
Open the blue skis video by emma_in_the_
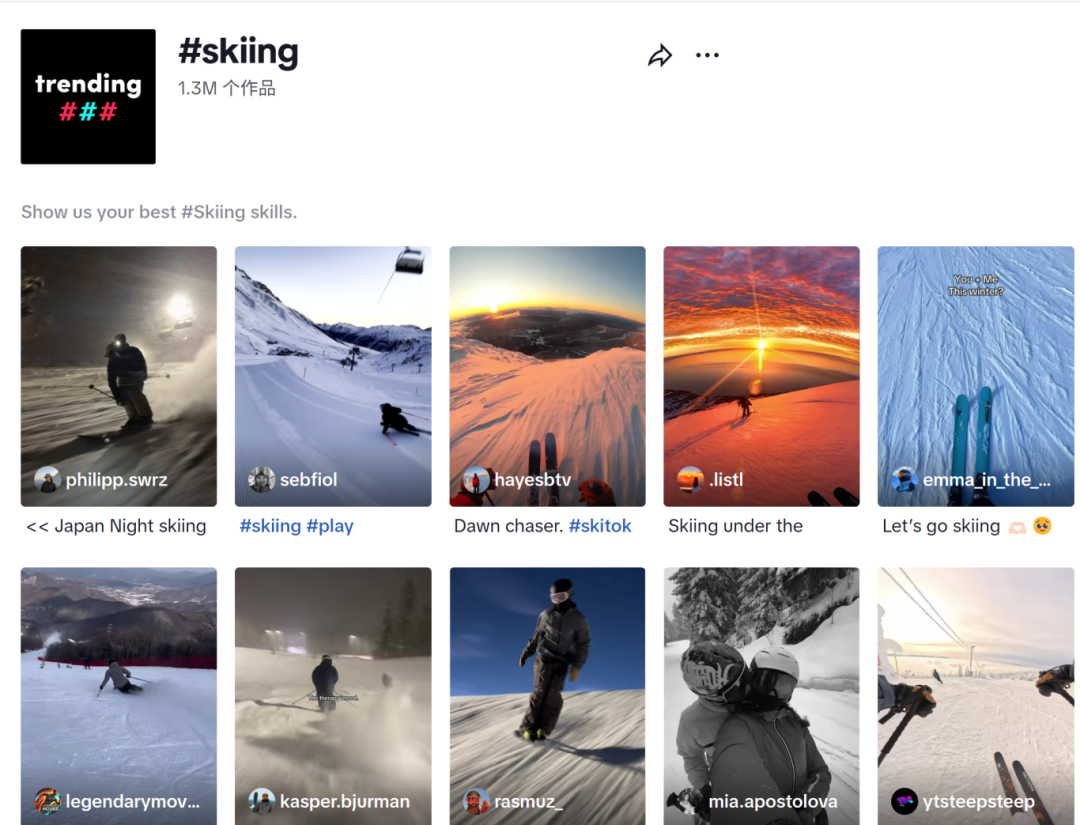(x=975, y=370)
